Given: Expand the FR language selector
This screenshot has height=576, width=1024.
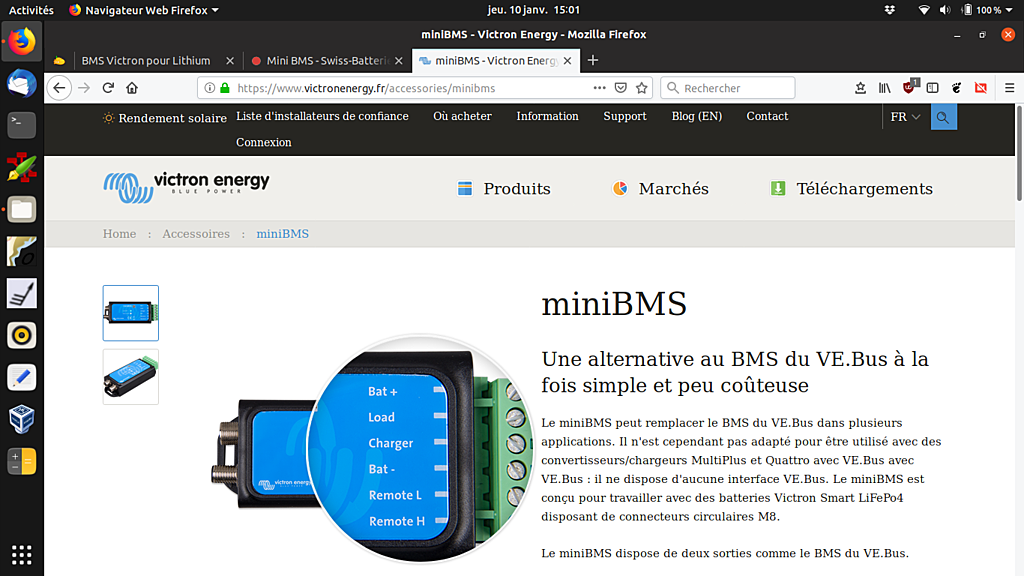Looking at the screenshot, I should tap(905, 117).
